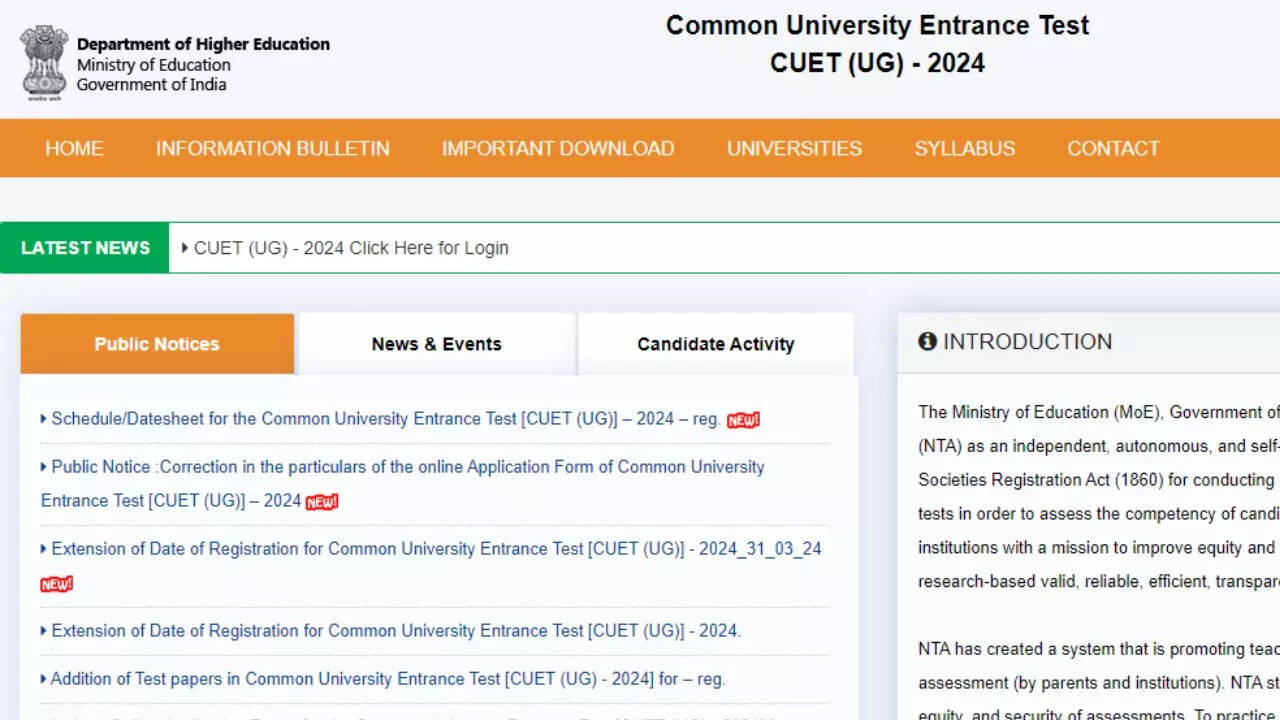Open CUET (UG) - 2024 Click Here for Login

(x=351, y=248)
